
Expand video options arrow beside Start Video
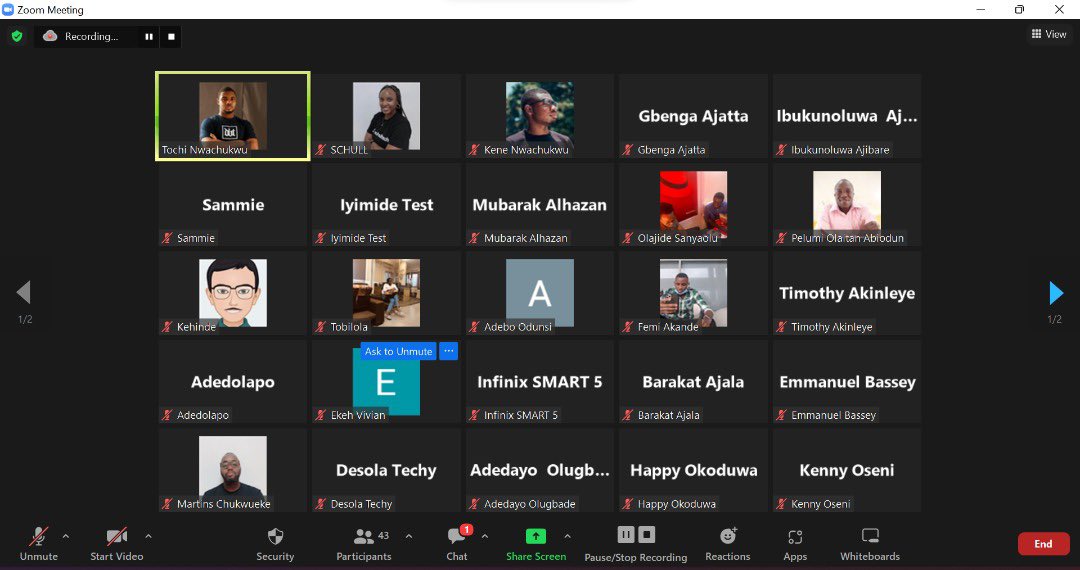(148, 536)
